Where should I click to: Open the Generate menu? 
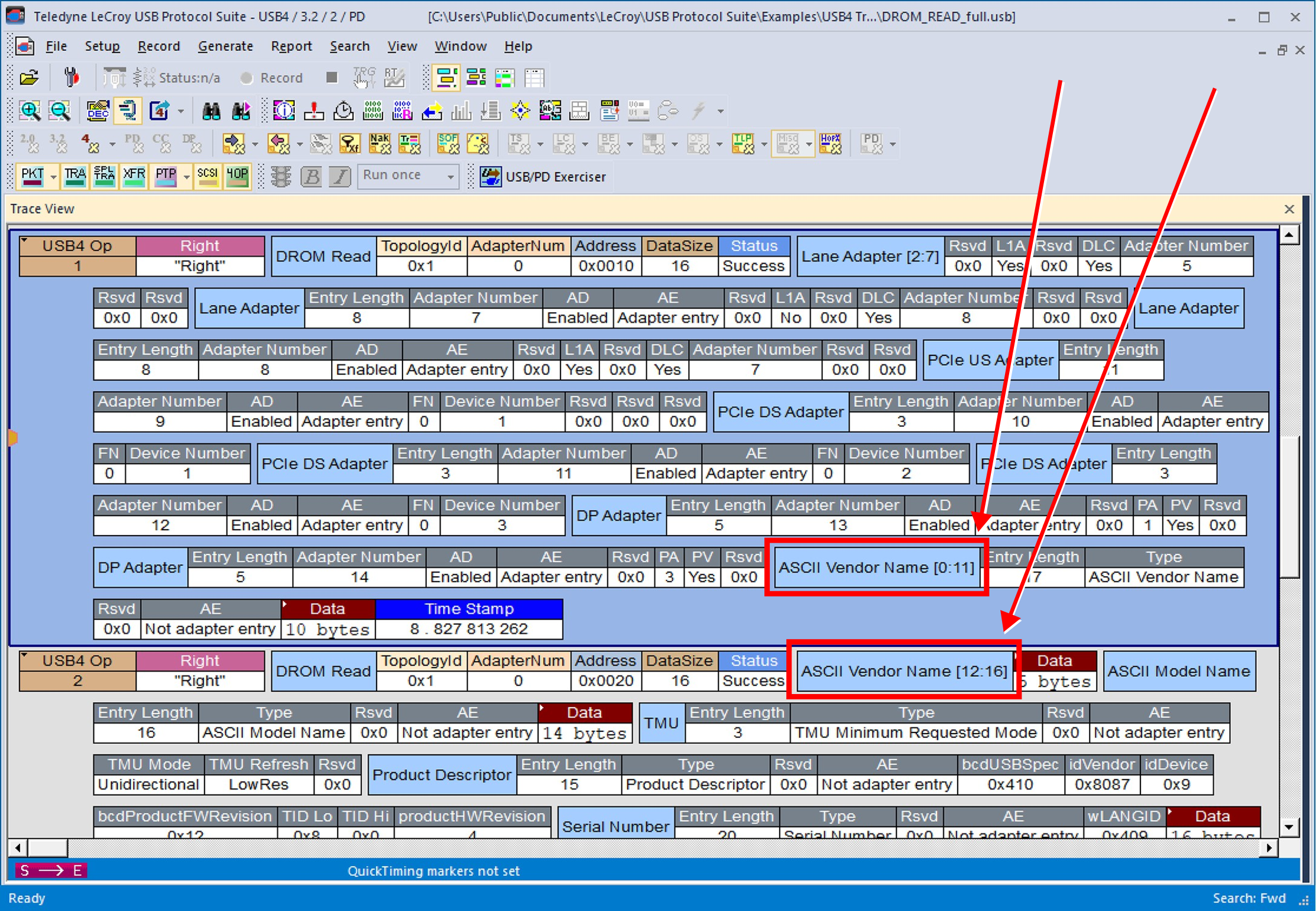[225, 46]
